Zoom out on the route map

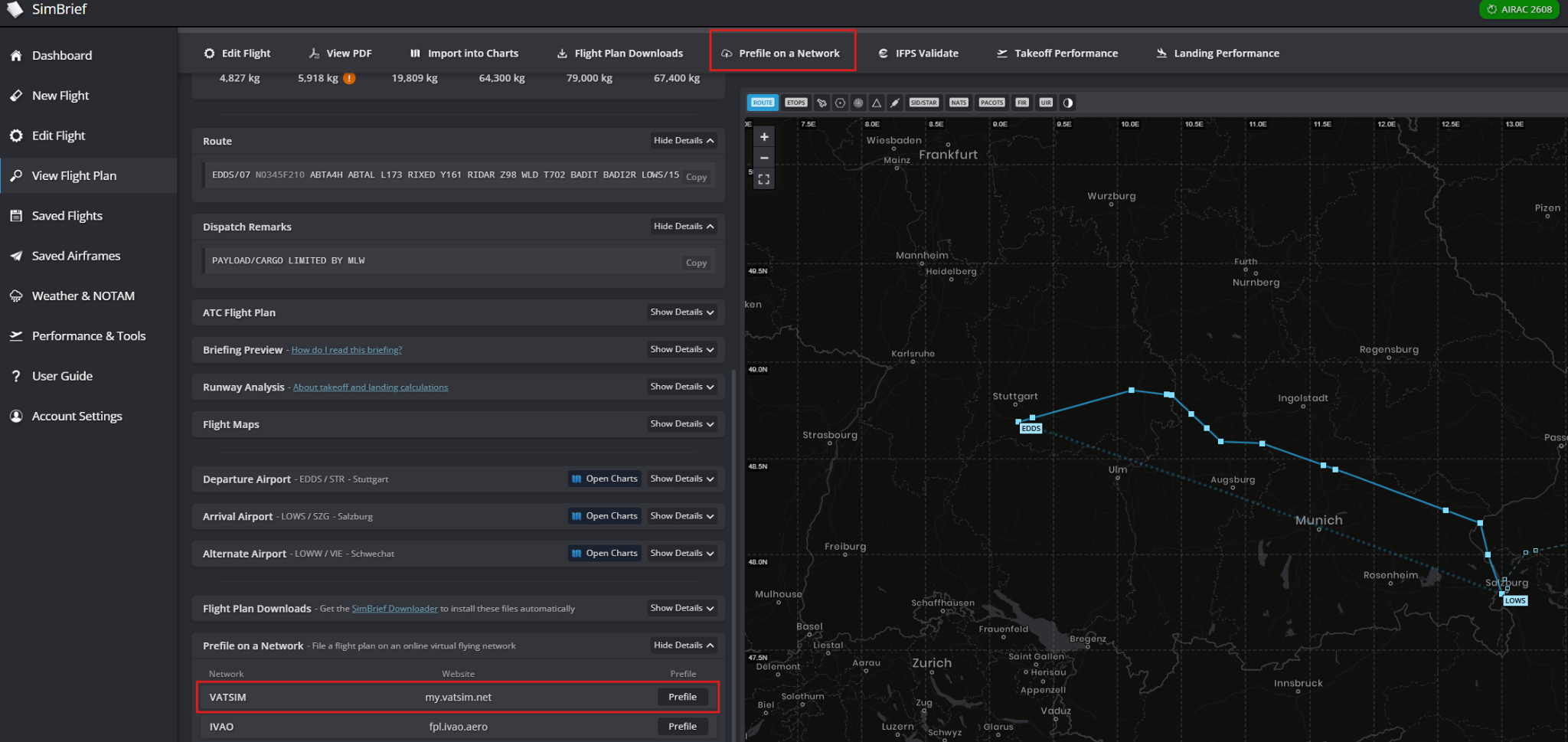pos(764,158)
